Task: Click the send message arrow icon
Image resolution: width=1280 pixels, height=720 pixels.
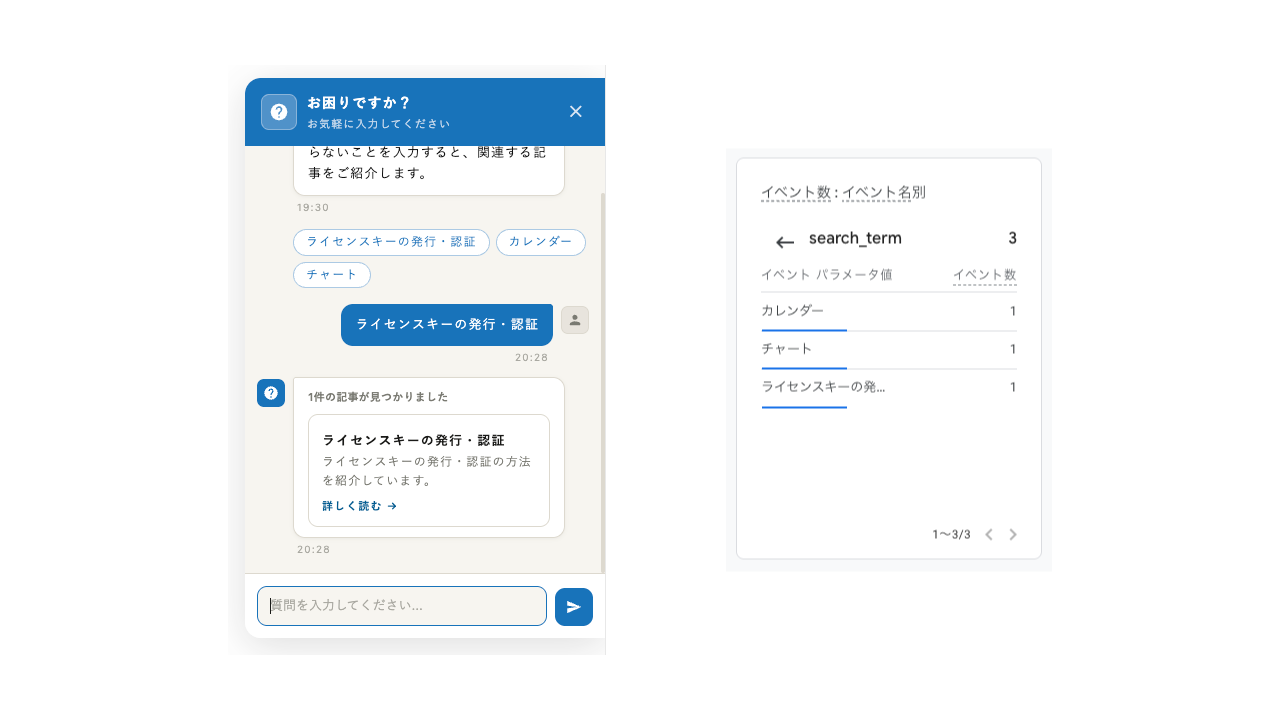Action: point(573,606)
